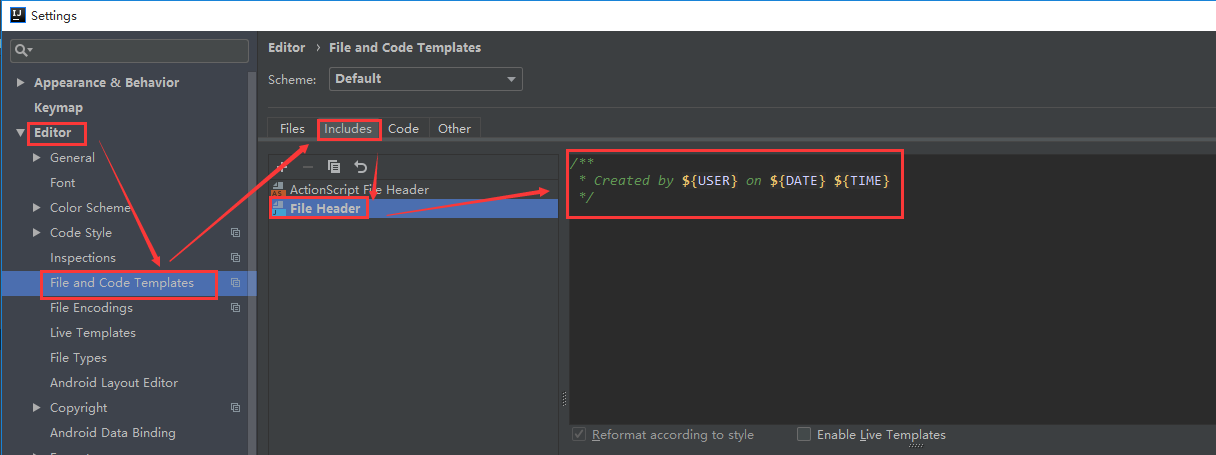Click the add template plus icon
This screenshot has height=455, width=1216.
pos(282,167)
